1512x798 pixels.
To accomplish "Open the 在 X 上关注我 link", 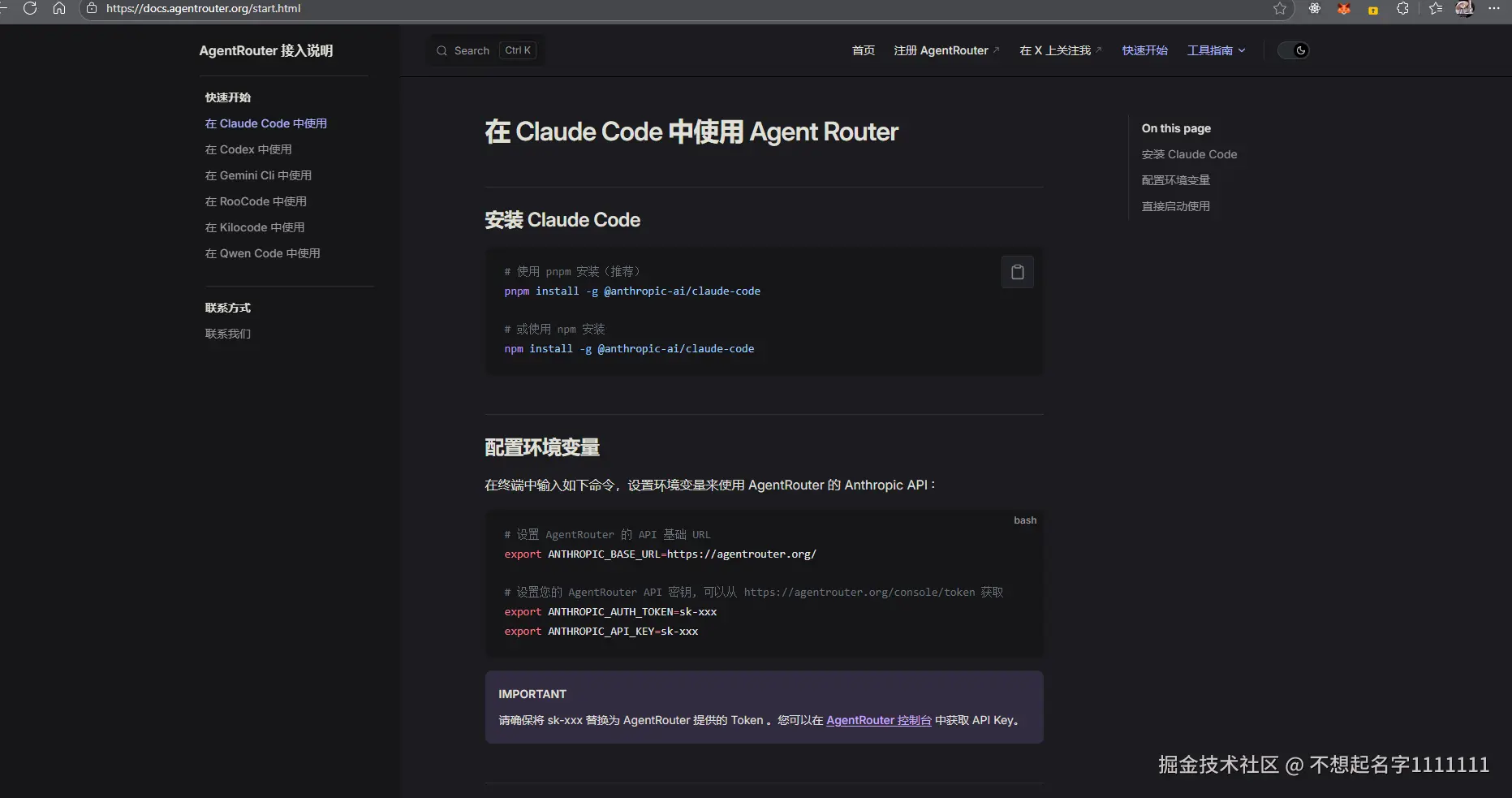I will pyautogui.click(x=1061, y=50).
